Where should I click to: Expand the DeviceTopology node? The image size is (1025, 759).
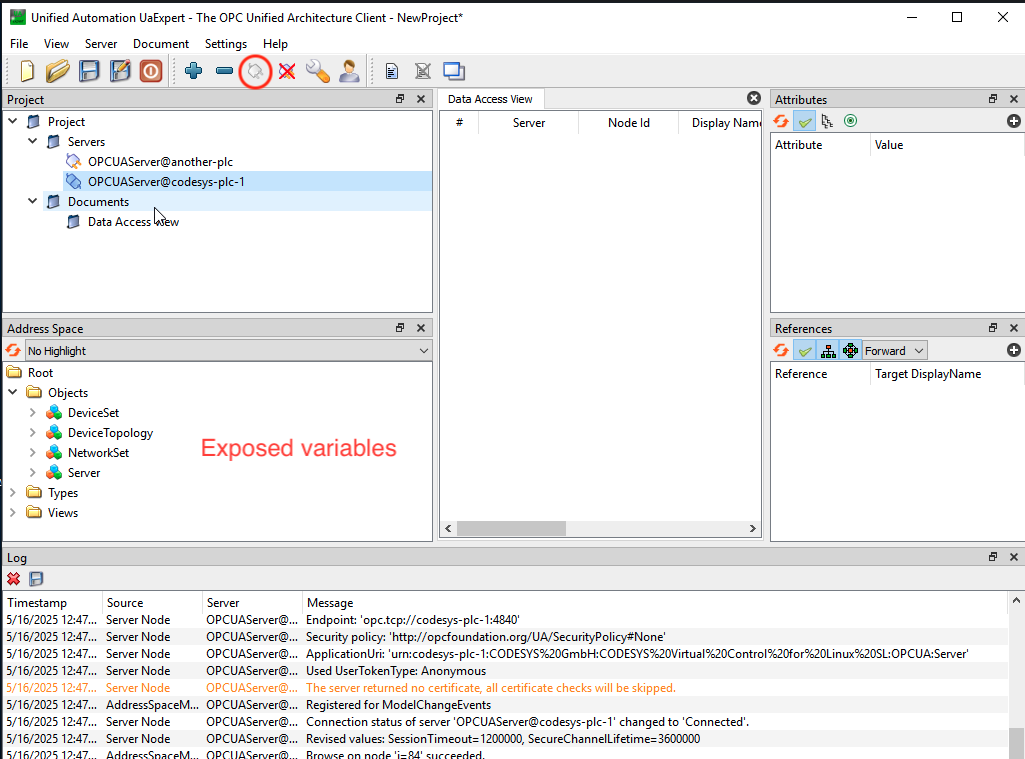(33, 432)
